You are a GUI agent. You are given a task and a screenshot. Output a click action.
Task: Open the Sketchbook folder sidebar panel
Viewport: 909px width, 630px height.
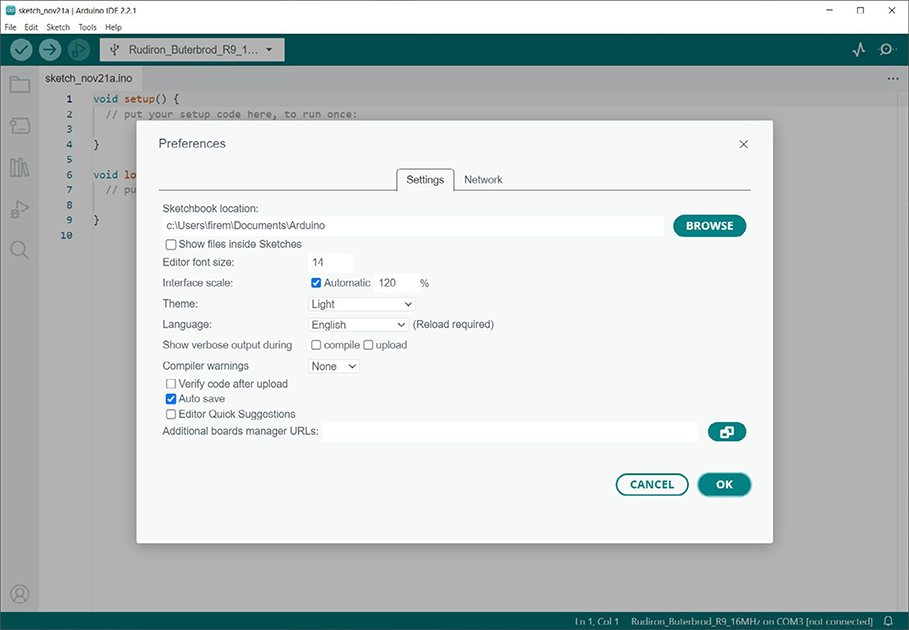pos(20,85)
